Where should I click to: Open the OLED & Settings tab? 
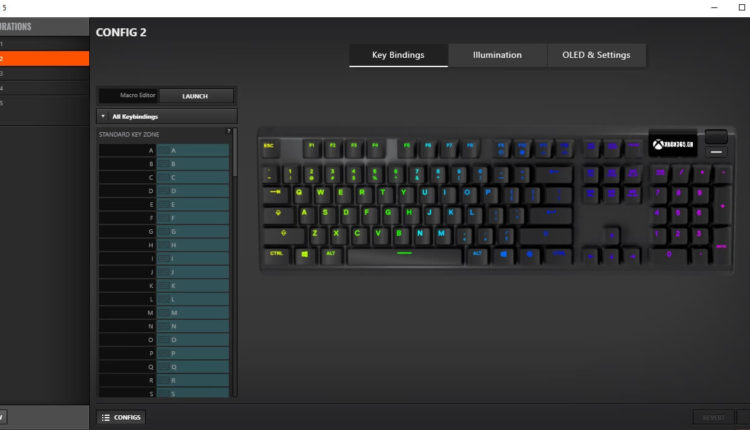[596, 55]
